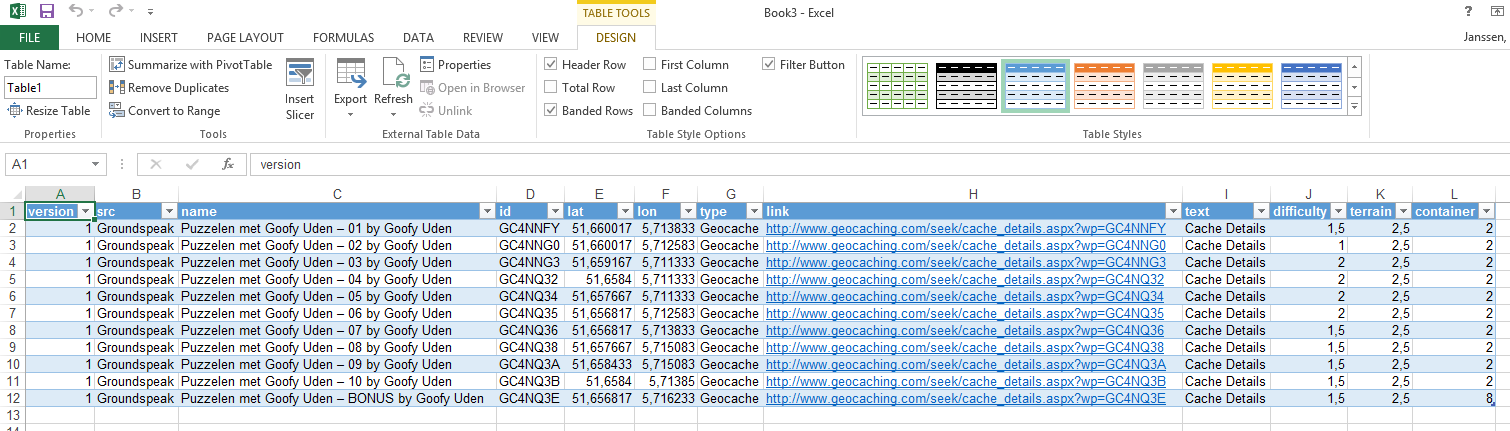
Task: Switch to the REVIEW tab
Action: pos(483,38)
